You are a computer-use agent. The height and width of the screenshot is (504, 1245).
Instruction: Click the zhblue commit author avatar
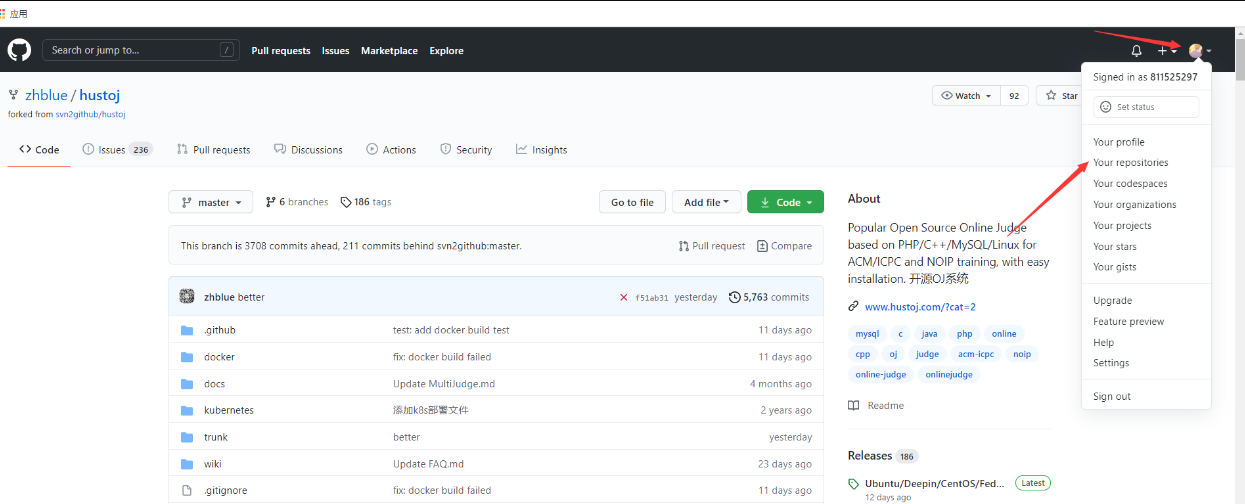tap(187, 297)
